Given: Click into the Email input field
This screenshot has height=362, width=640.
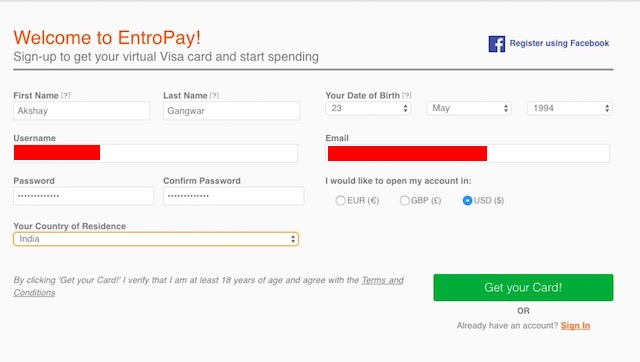Looking at the screenshot, I should 468,153.
